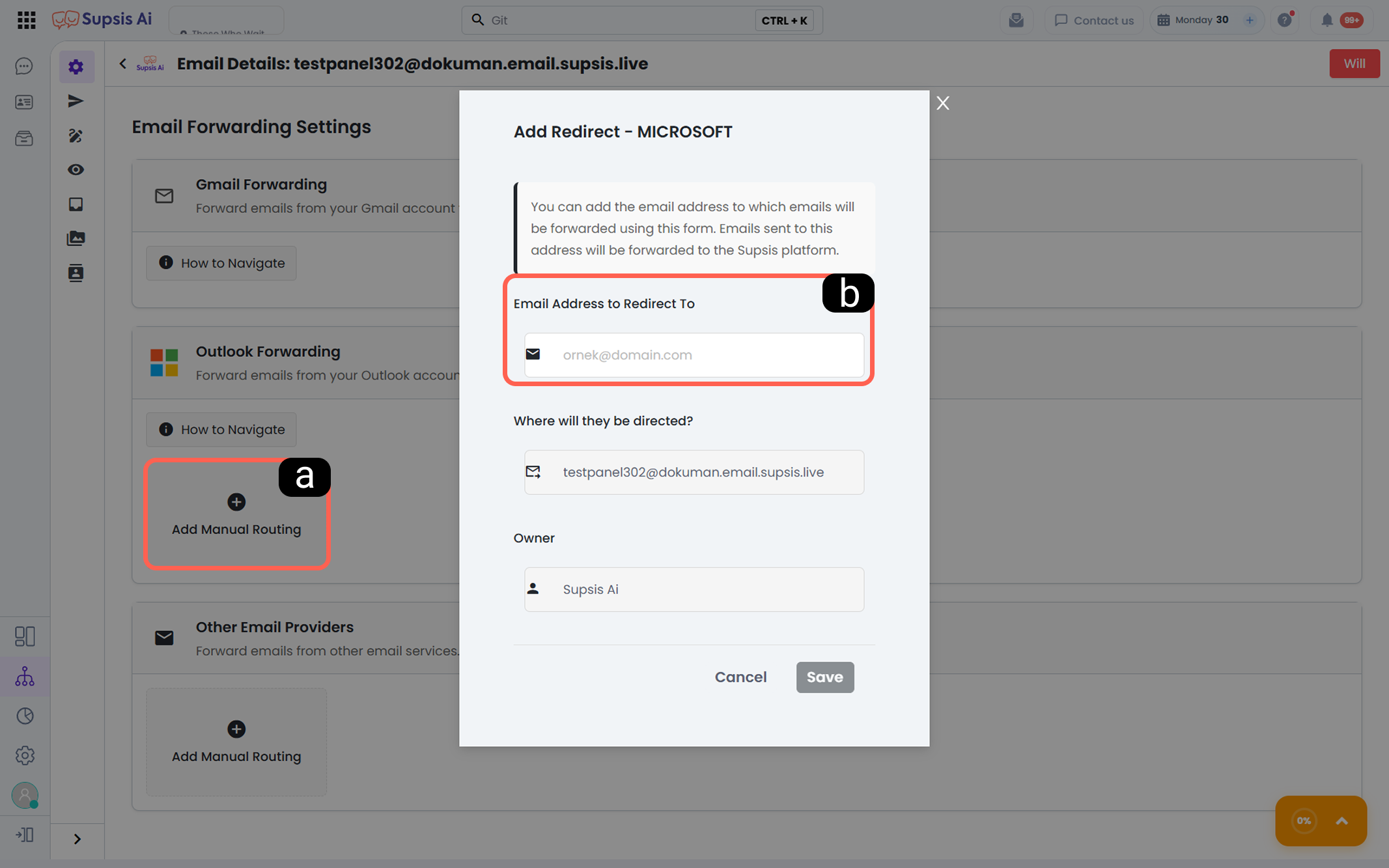Image resolution: width=1389 pixels, height=868 pixels.
Task: Click the user profile avatar
Action: 25,795
